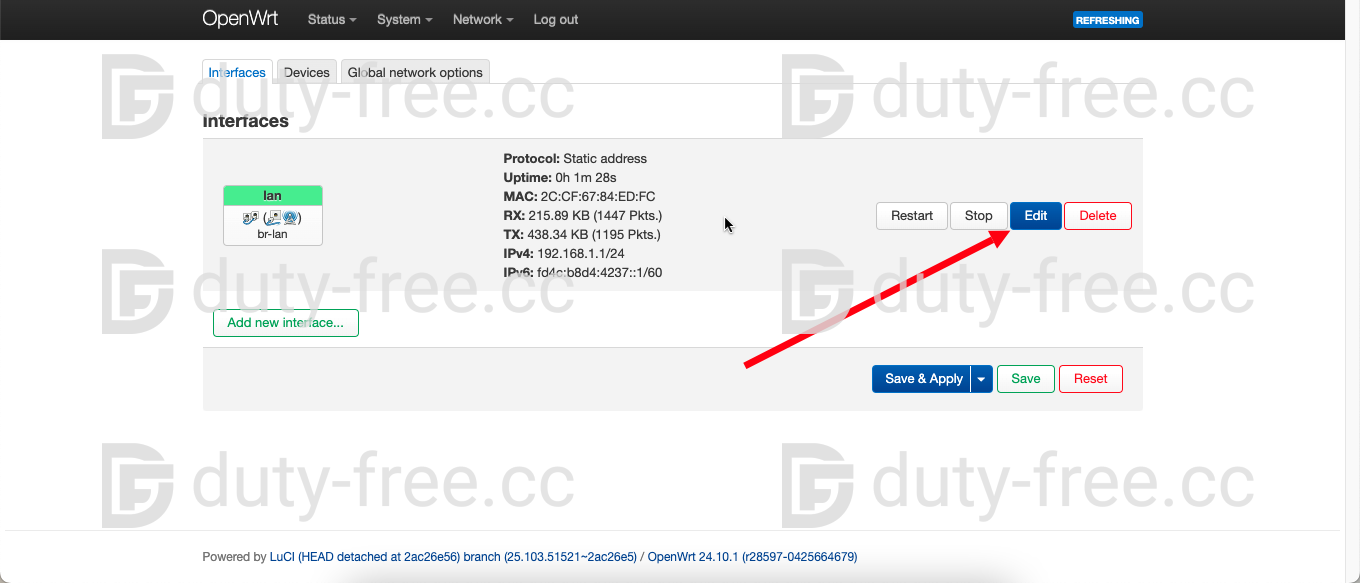Viewport: 1360px width, 583px height.
Task: Delete the lan interface
Action: click(x=1097, y=216)
